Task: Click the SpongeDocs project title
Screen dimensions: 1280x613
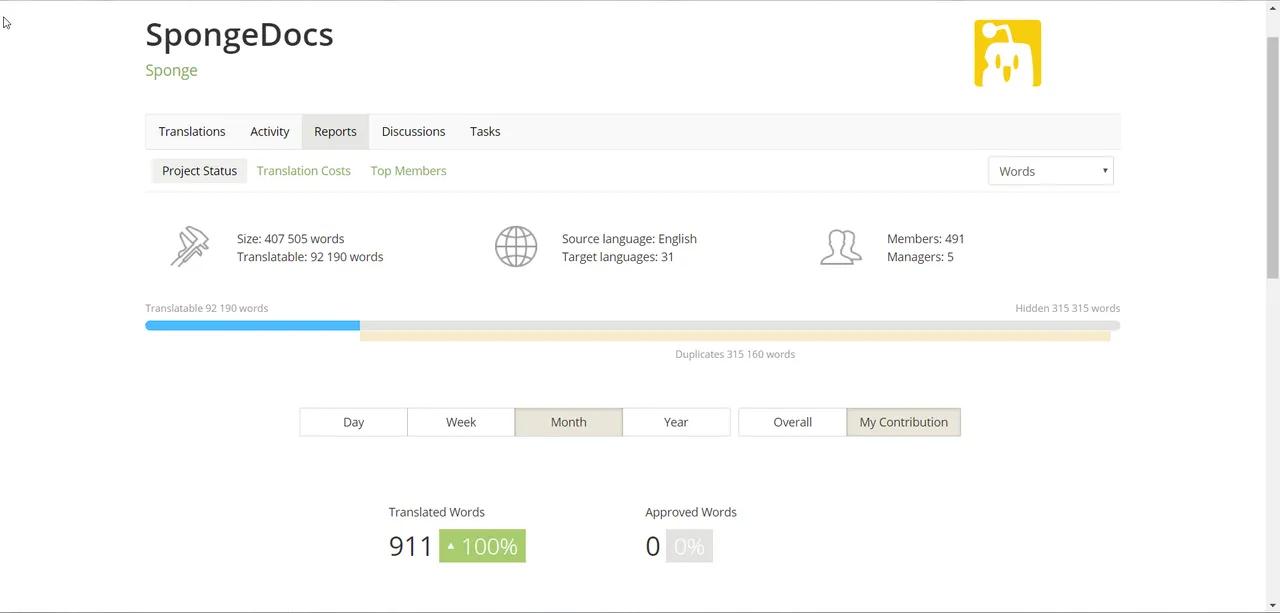Action: pos(239,34)
